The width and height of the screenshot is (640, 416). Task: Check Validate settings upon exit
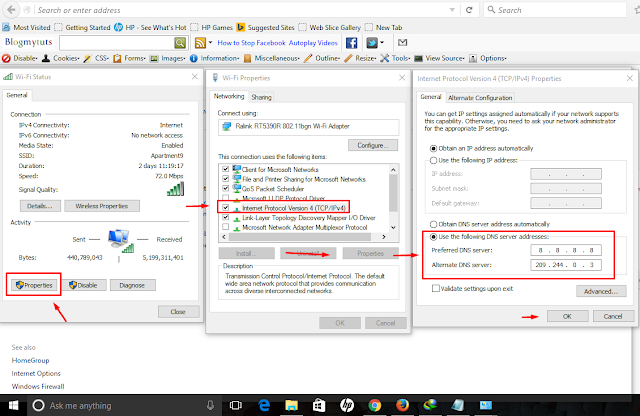point(436,288)
